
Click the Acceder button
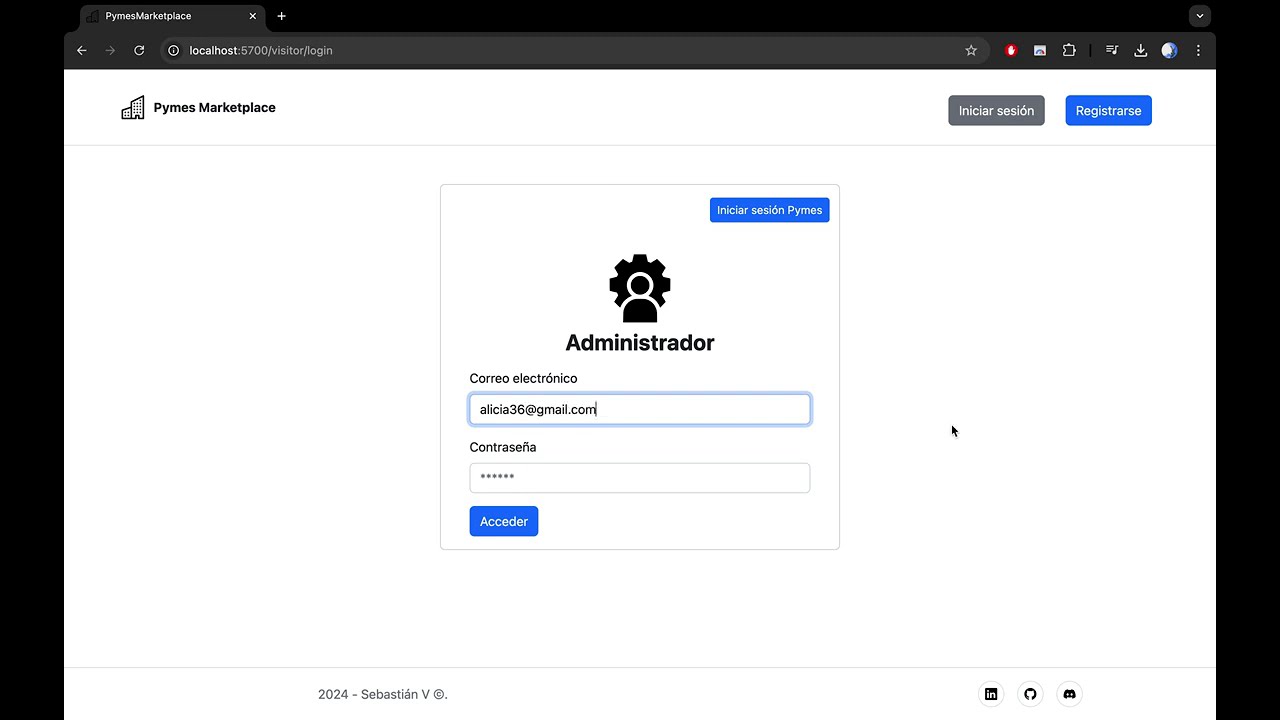tap(504, 521)
